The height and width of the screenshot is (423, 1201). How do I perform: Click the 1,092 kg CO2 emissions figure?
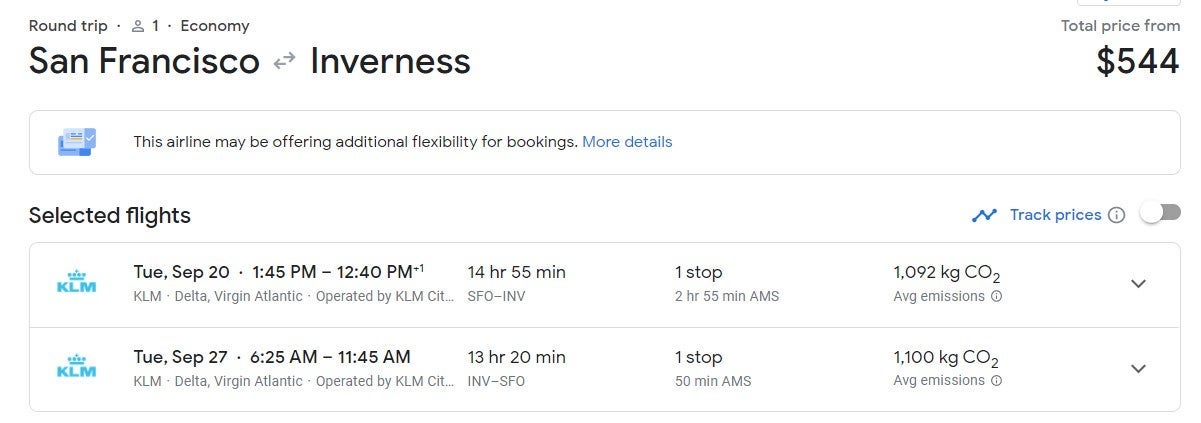coord(946,273)
